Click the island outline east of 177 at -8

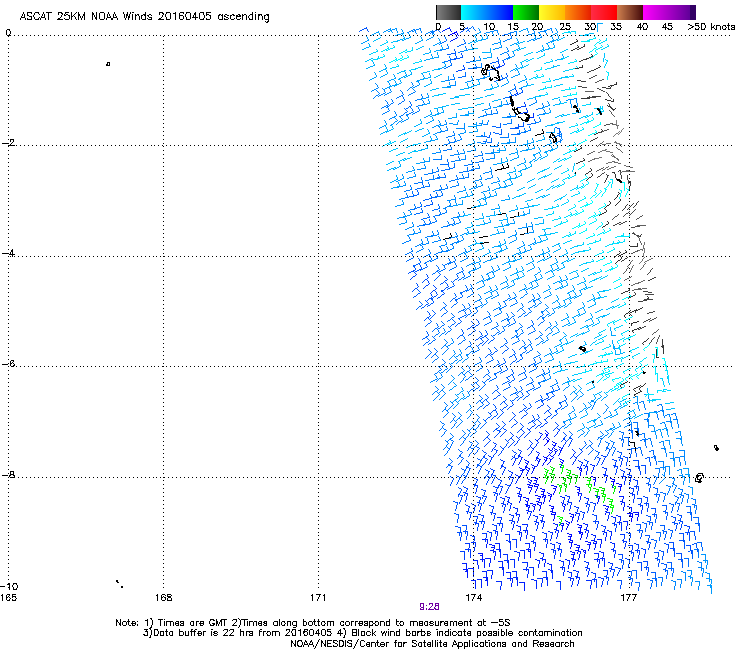pos(699,478)
